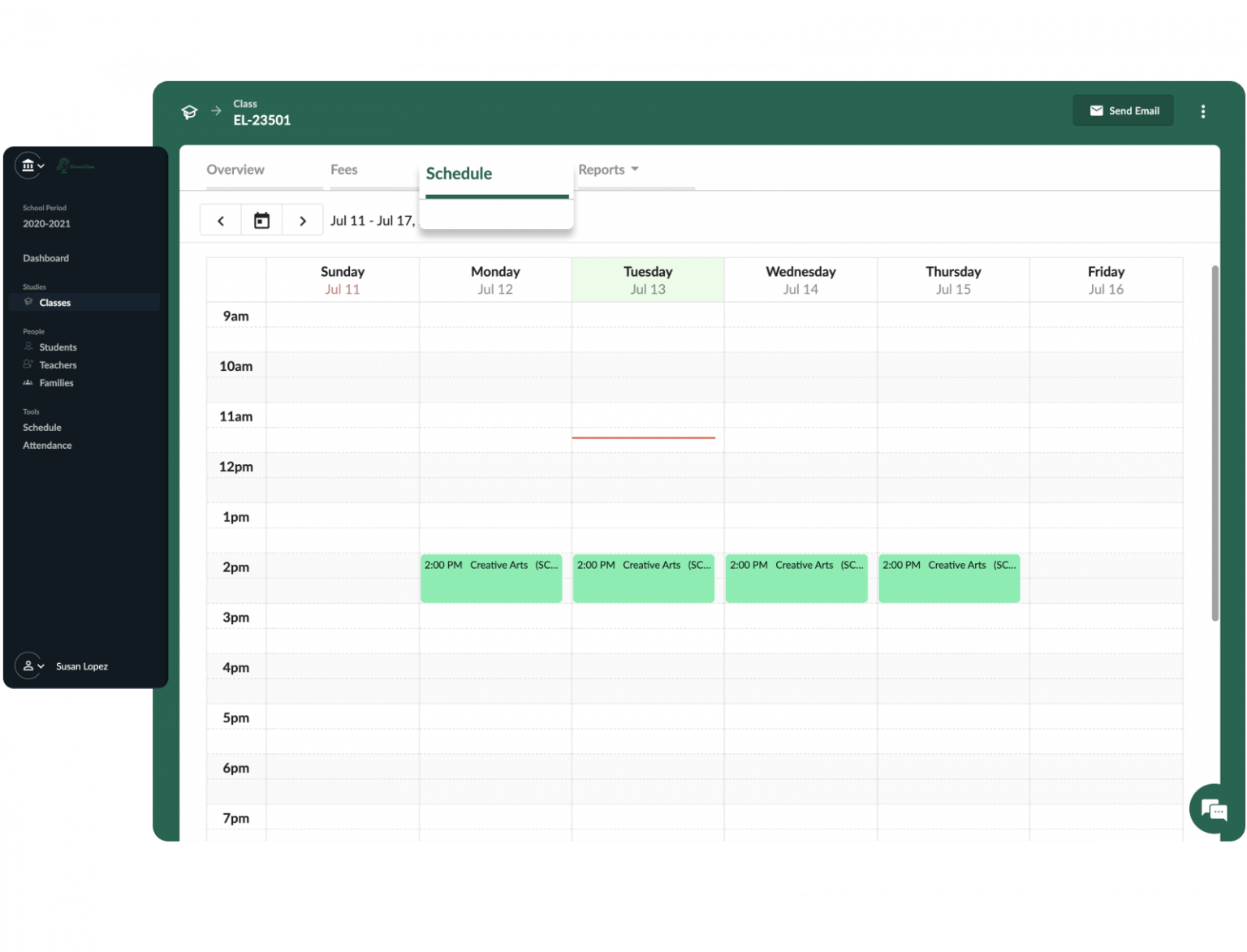Open Attendance under Tools
Image resolution: width=1247 pixels, height=952 pixels.
coord(47,445)
